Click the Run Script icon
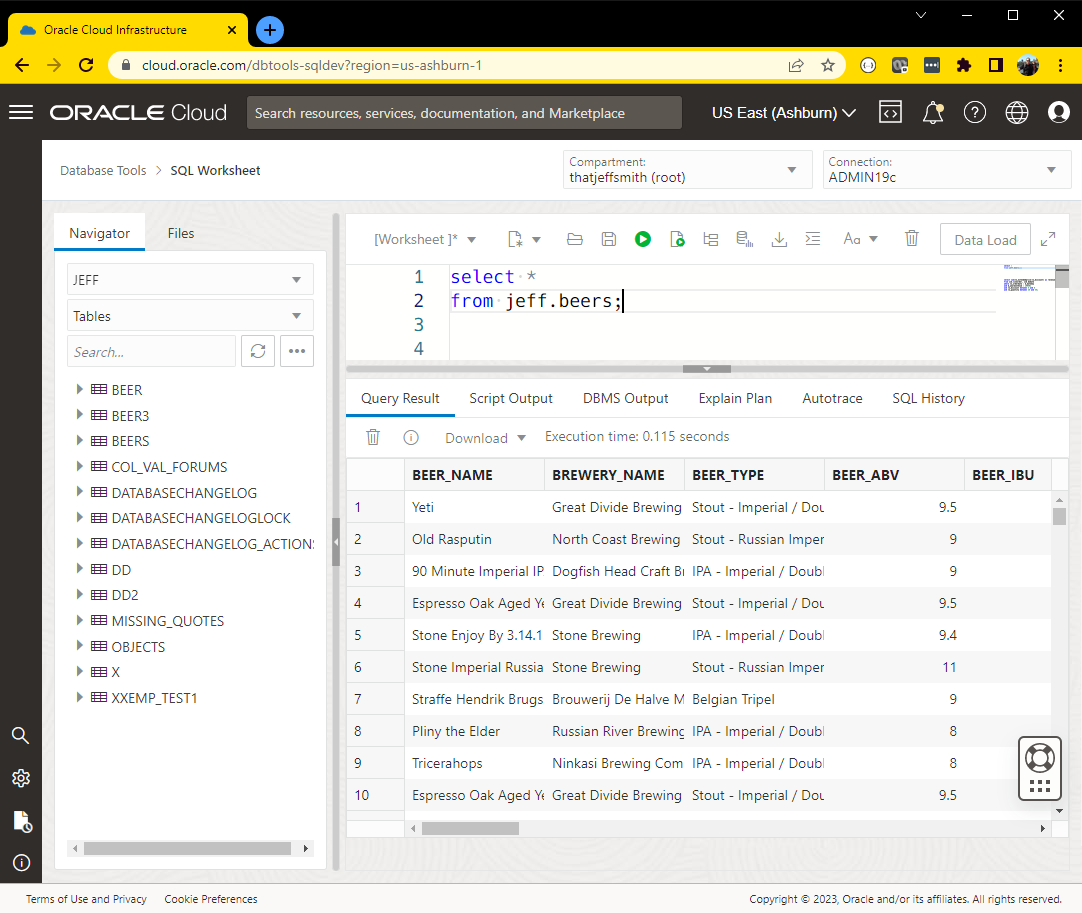 [677, 239]
